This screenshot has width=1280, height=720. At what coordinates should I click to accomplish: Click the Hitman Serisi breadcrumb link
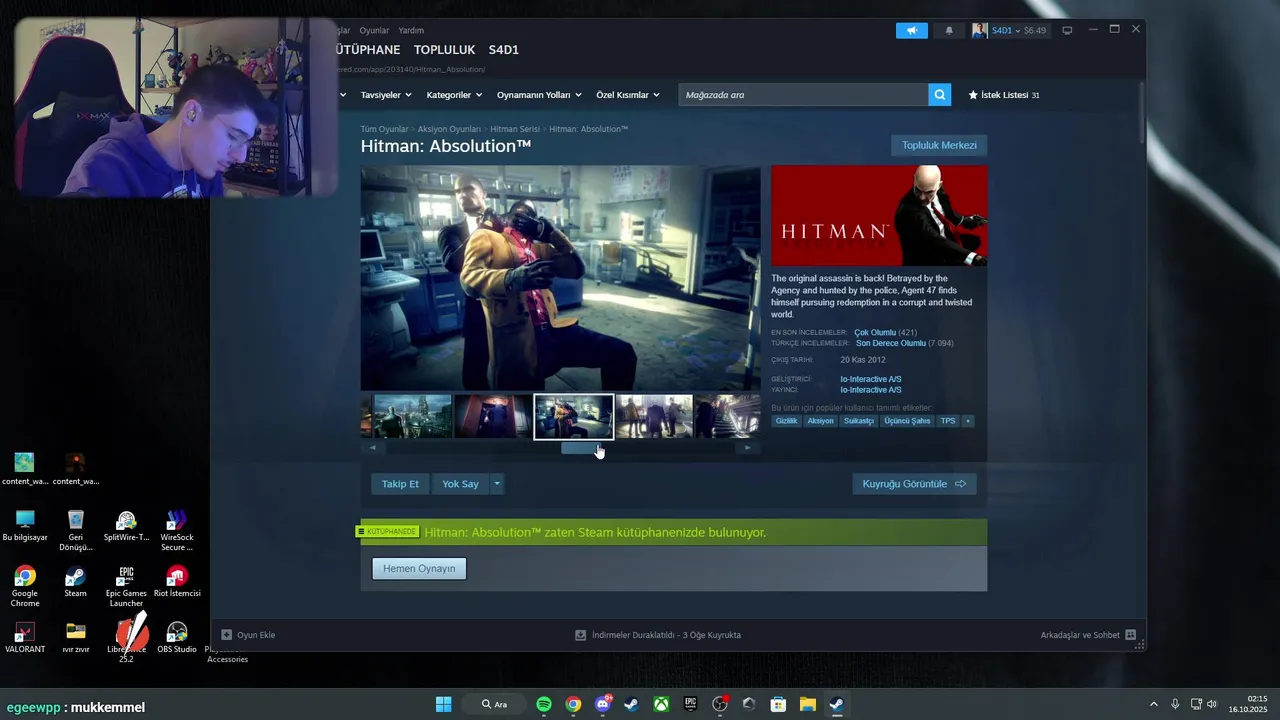[515, 129]
